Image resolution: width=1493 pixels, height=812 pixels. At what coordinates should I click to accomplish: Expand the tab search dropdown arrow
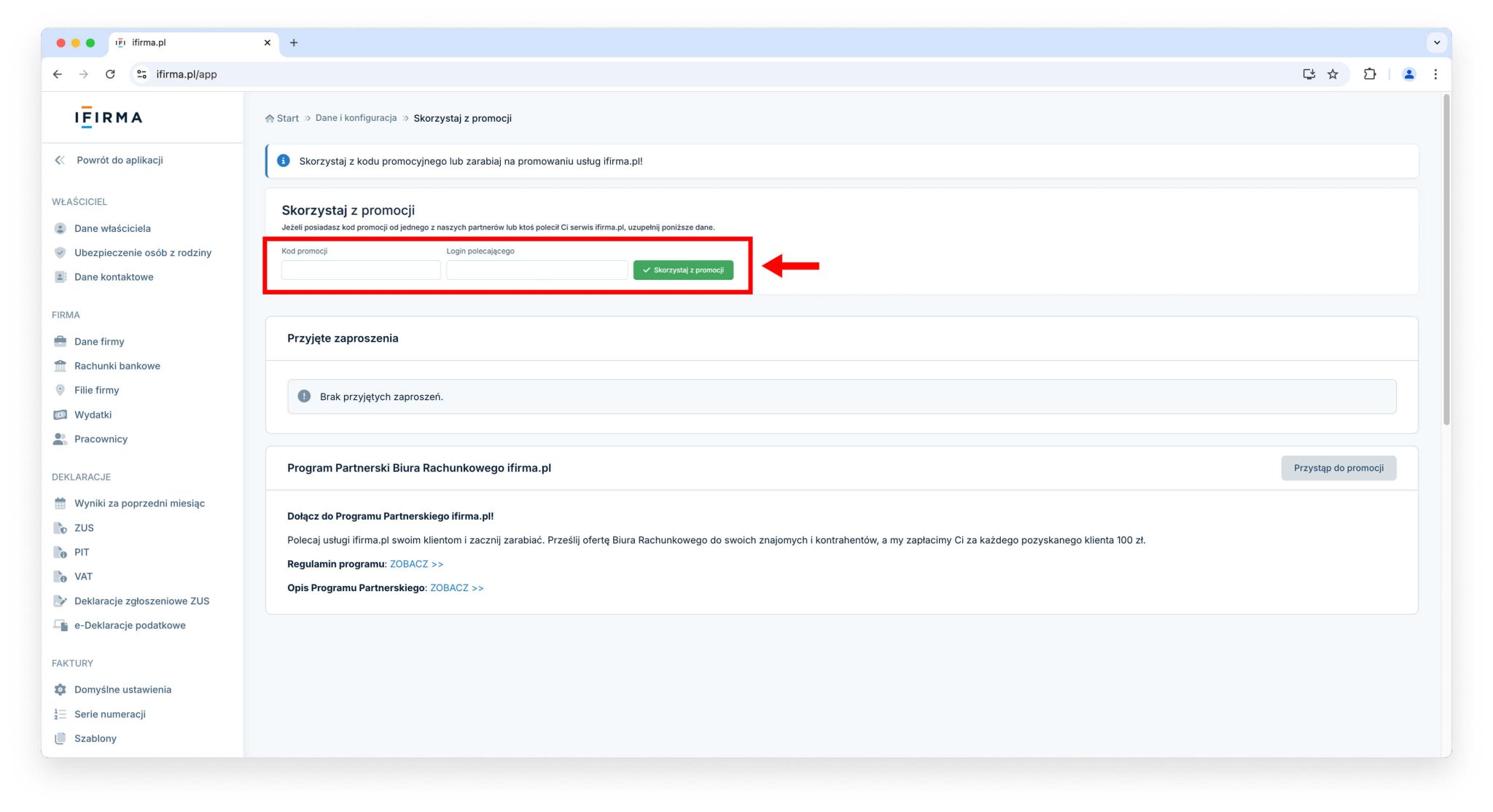coord(1437,42)
